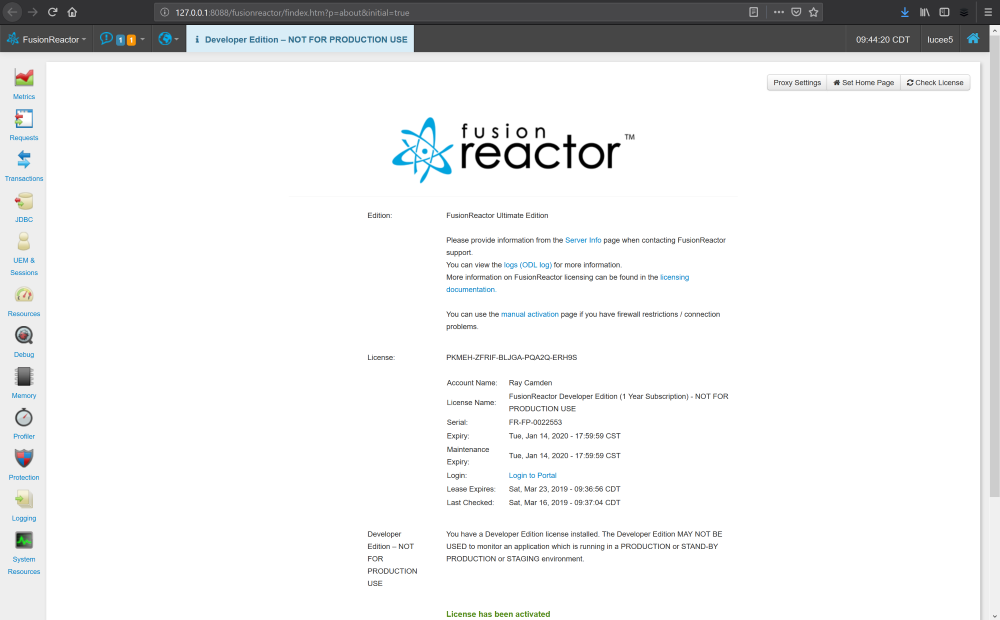Click the fusion reactor logo image
1000x620 pixels.
point(513,150)
